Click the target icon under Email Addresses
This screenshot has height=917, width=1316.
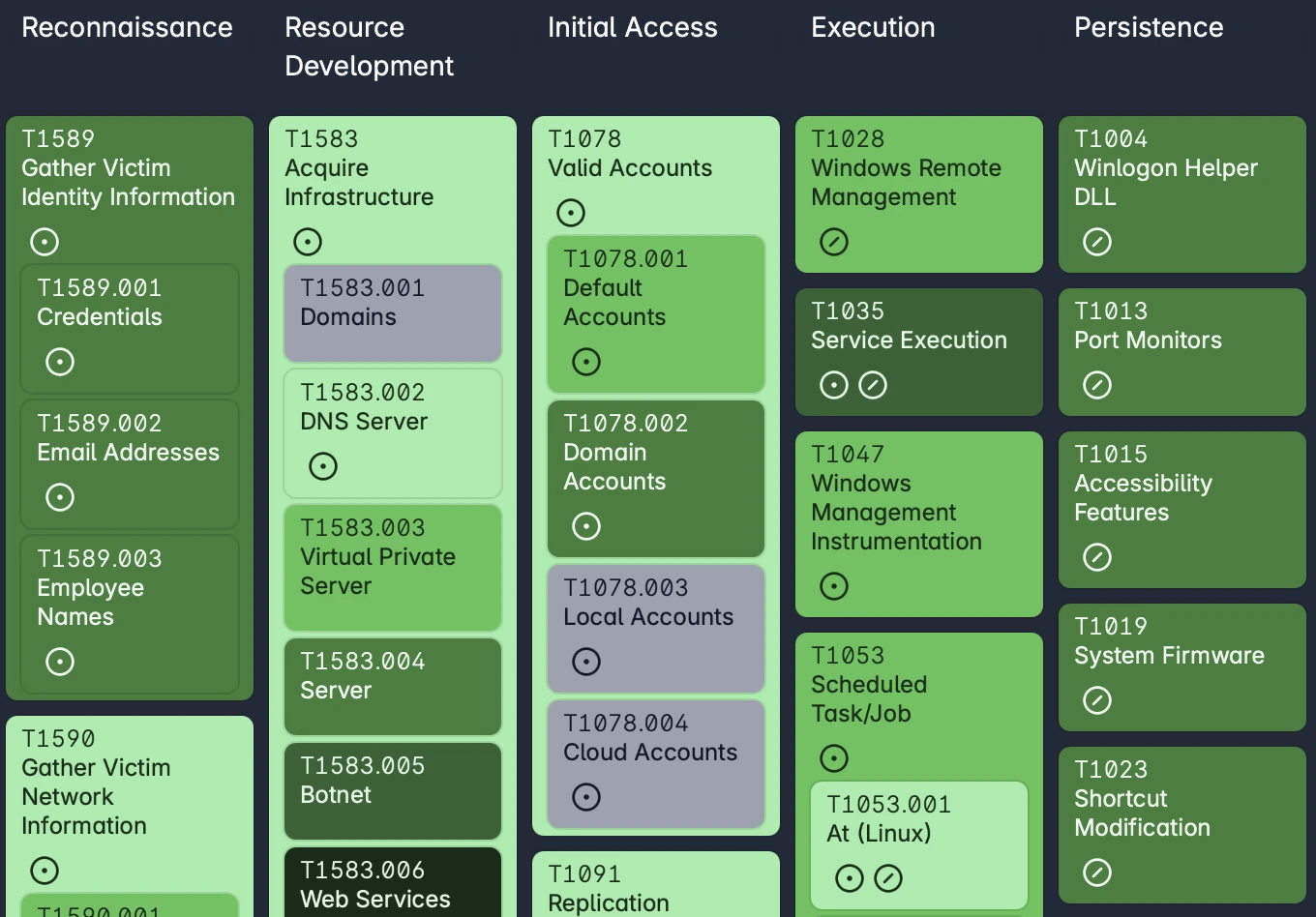(x=60, y=497)
